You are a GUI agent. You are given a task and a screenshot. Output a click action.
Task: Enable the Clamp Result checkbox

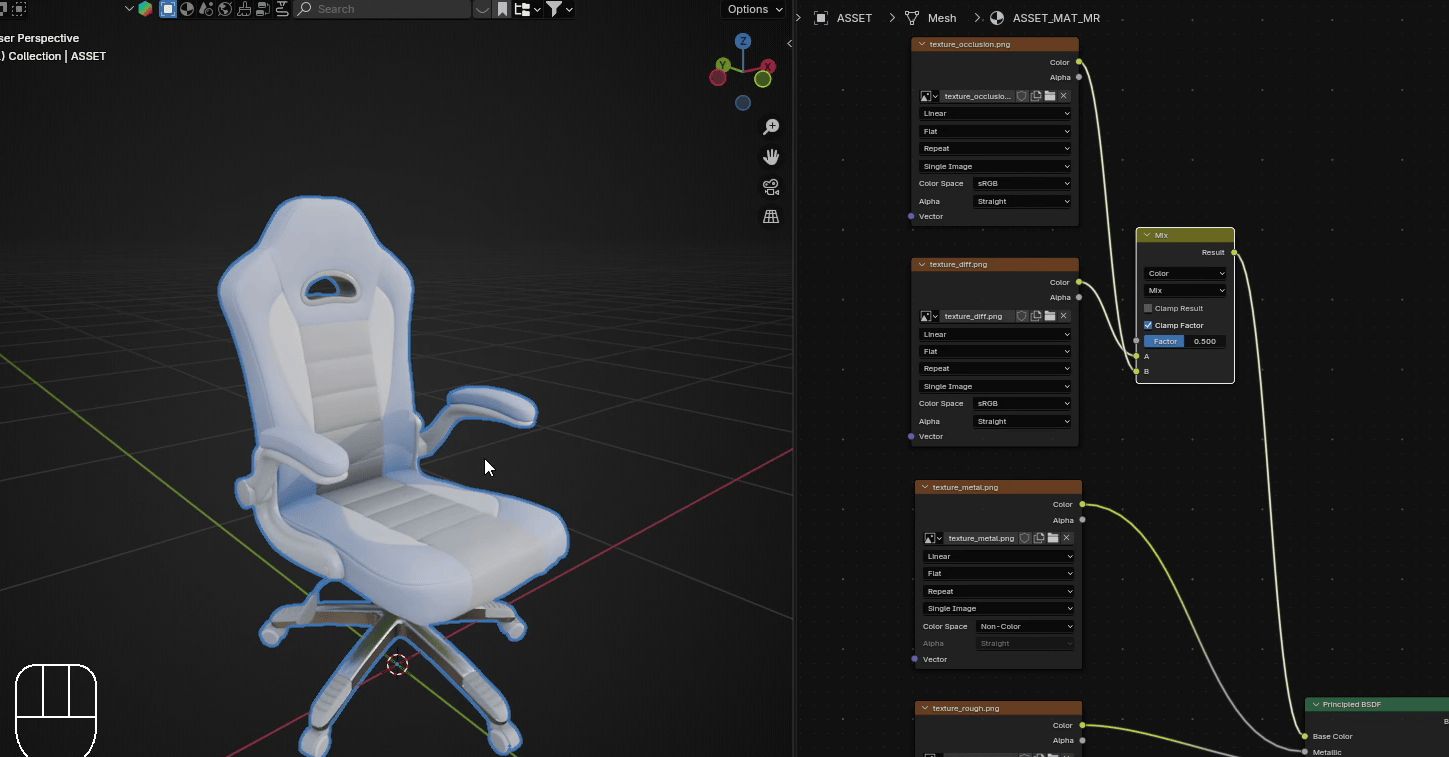[x=1148, y=308]
